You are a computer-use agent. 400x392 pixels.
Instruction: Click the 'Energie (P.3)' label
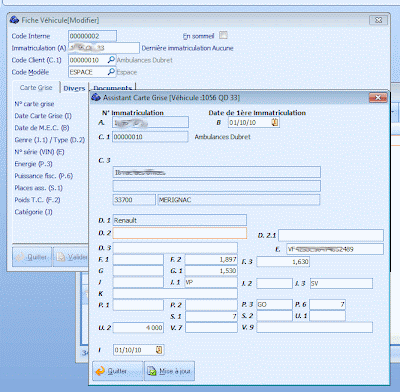coord(33,164)
